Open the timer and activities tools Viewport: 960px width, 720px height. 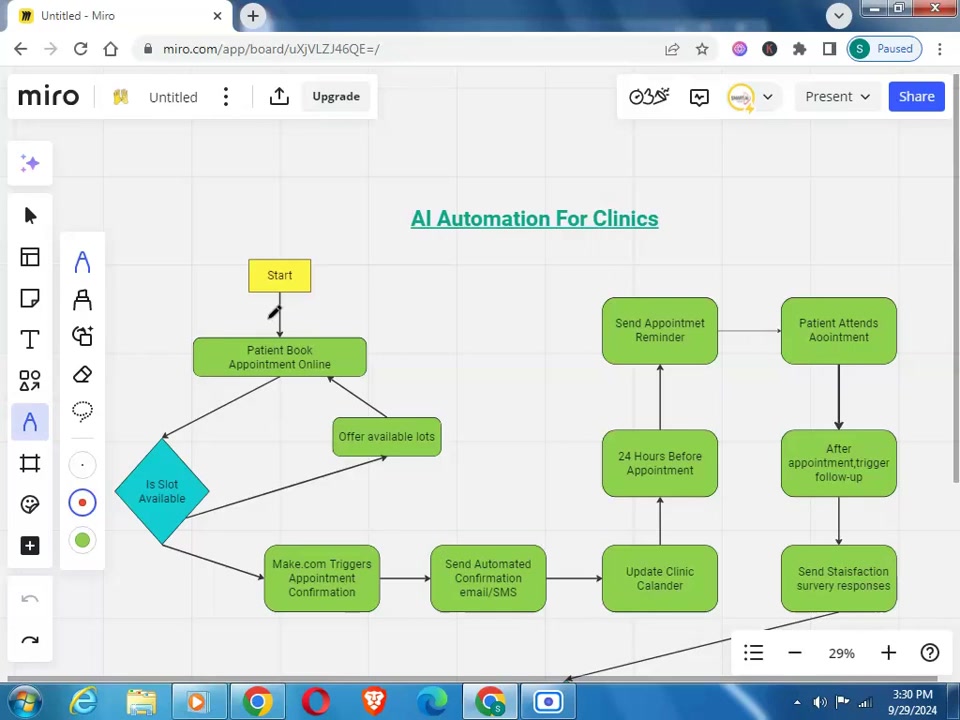pos(649,96)
